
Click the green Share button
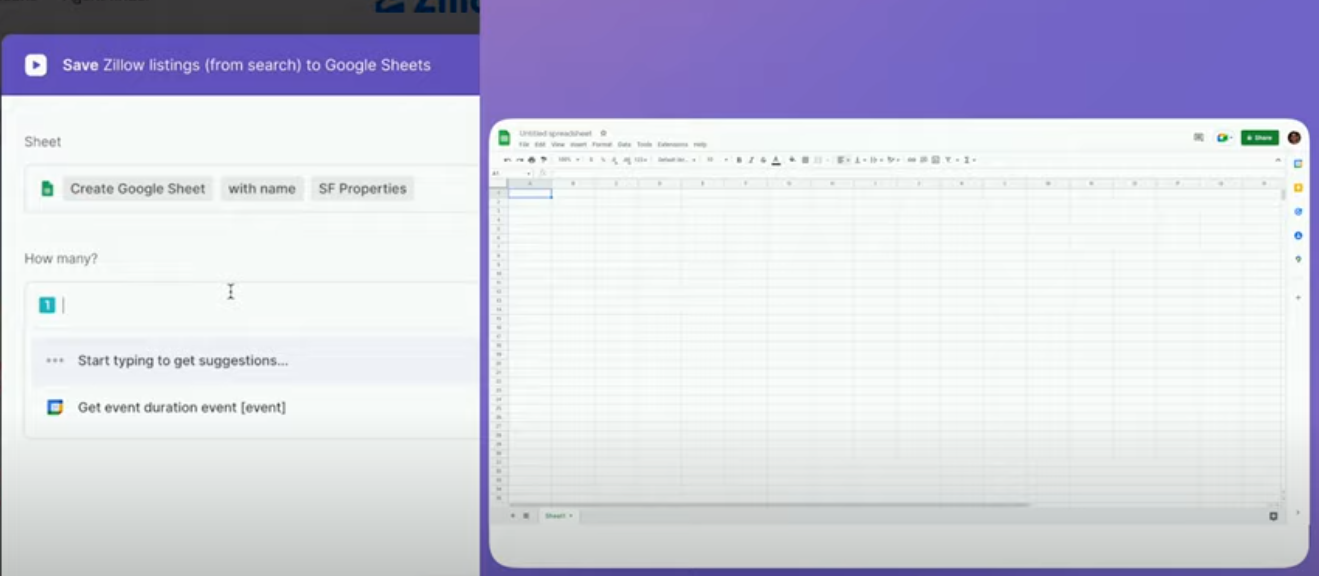point(1260,137)
